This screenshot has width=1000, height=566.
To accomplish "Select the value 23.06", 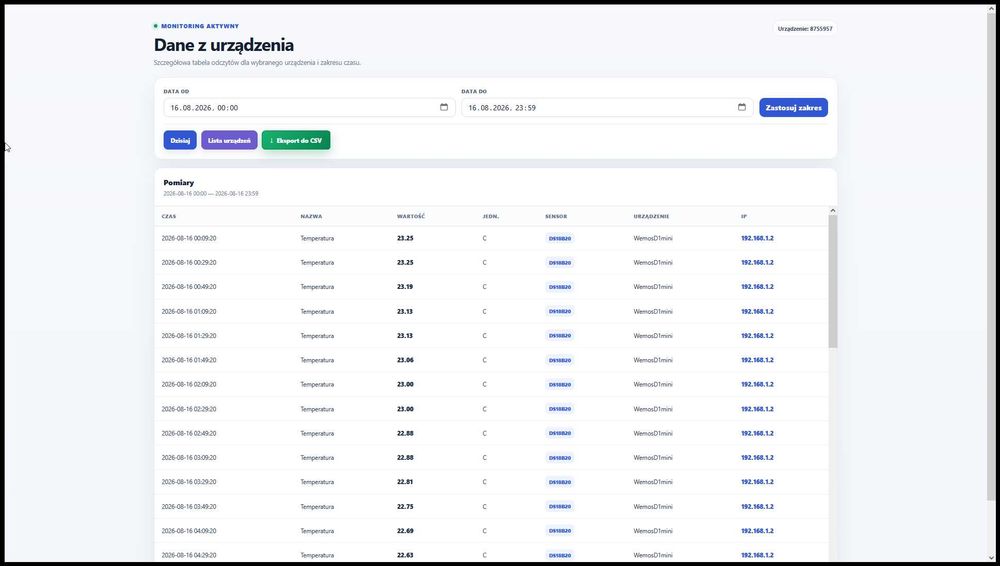I will coord(405,360).
